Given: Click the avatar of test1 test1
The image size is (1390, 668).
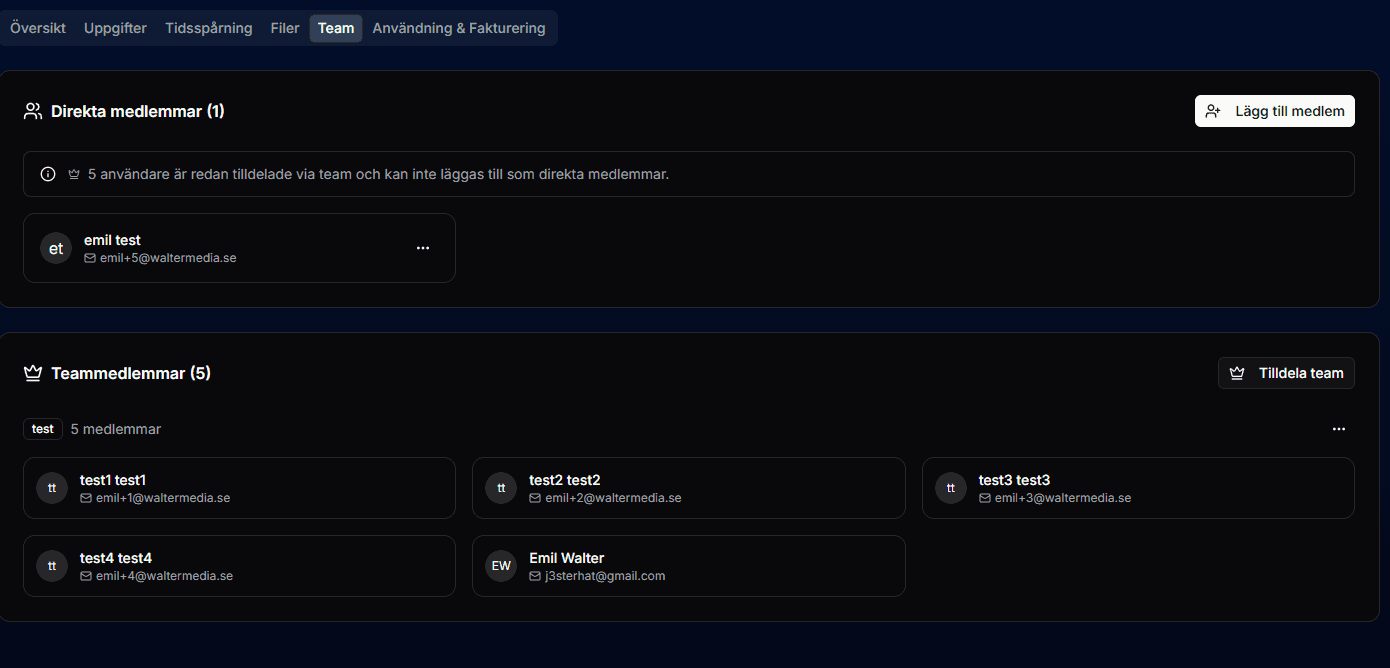Looking at the screenshot, I should pyautogui.click(x=52, y=488).
